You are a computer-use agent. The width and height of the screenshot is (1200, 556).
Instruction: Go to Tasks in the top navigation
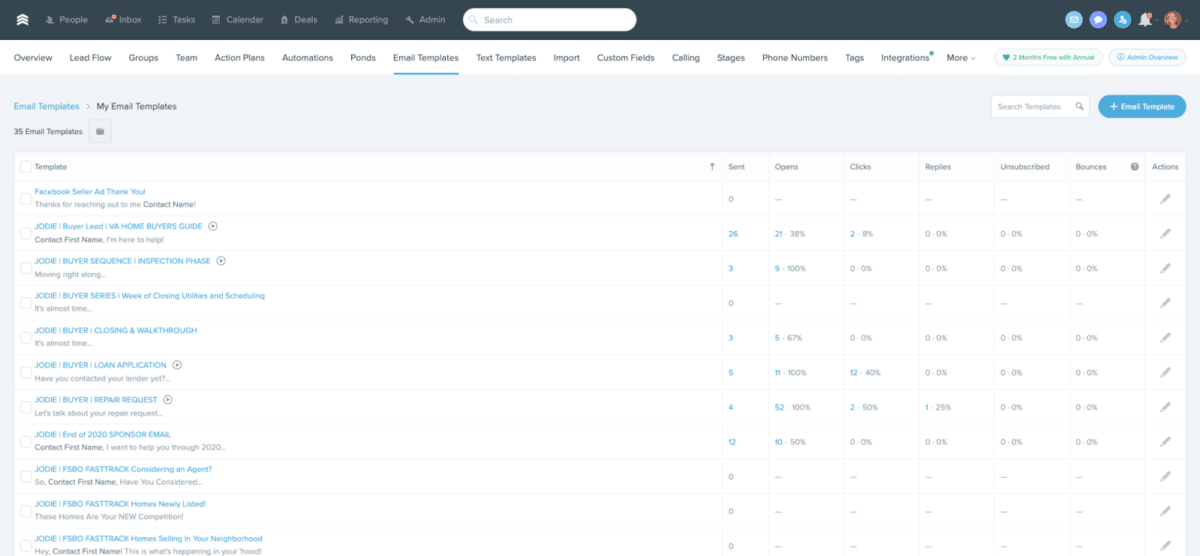click(177, 20)
